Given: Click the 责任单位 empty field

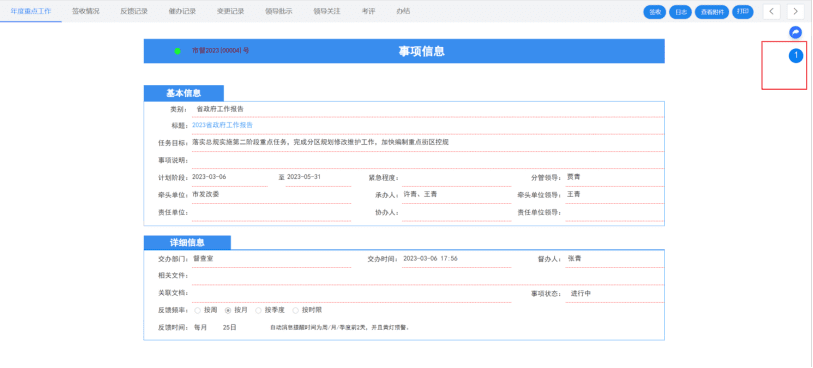Looking at the screenshot, I should point(271,213).
